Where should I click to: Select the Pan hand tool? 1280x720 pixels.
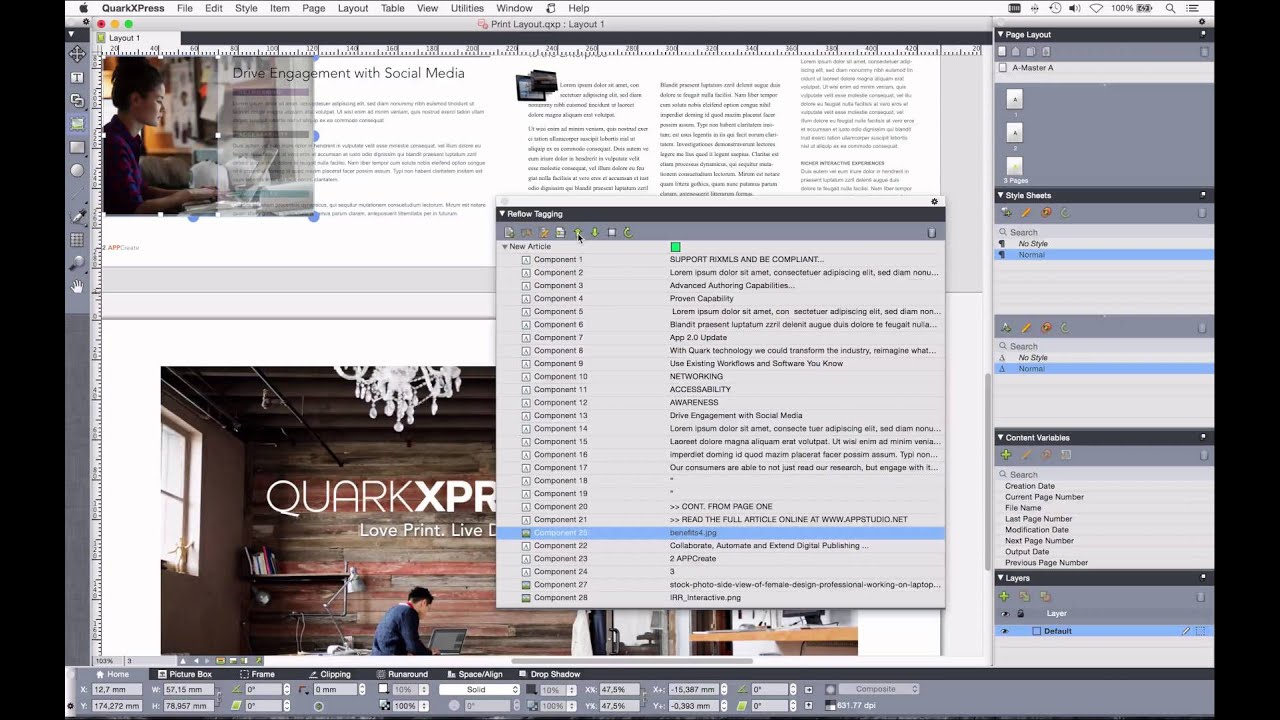77,286
